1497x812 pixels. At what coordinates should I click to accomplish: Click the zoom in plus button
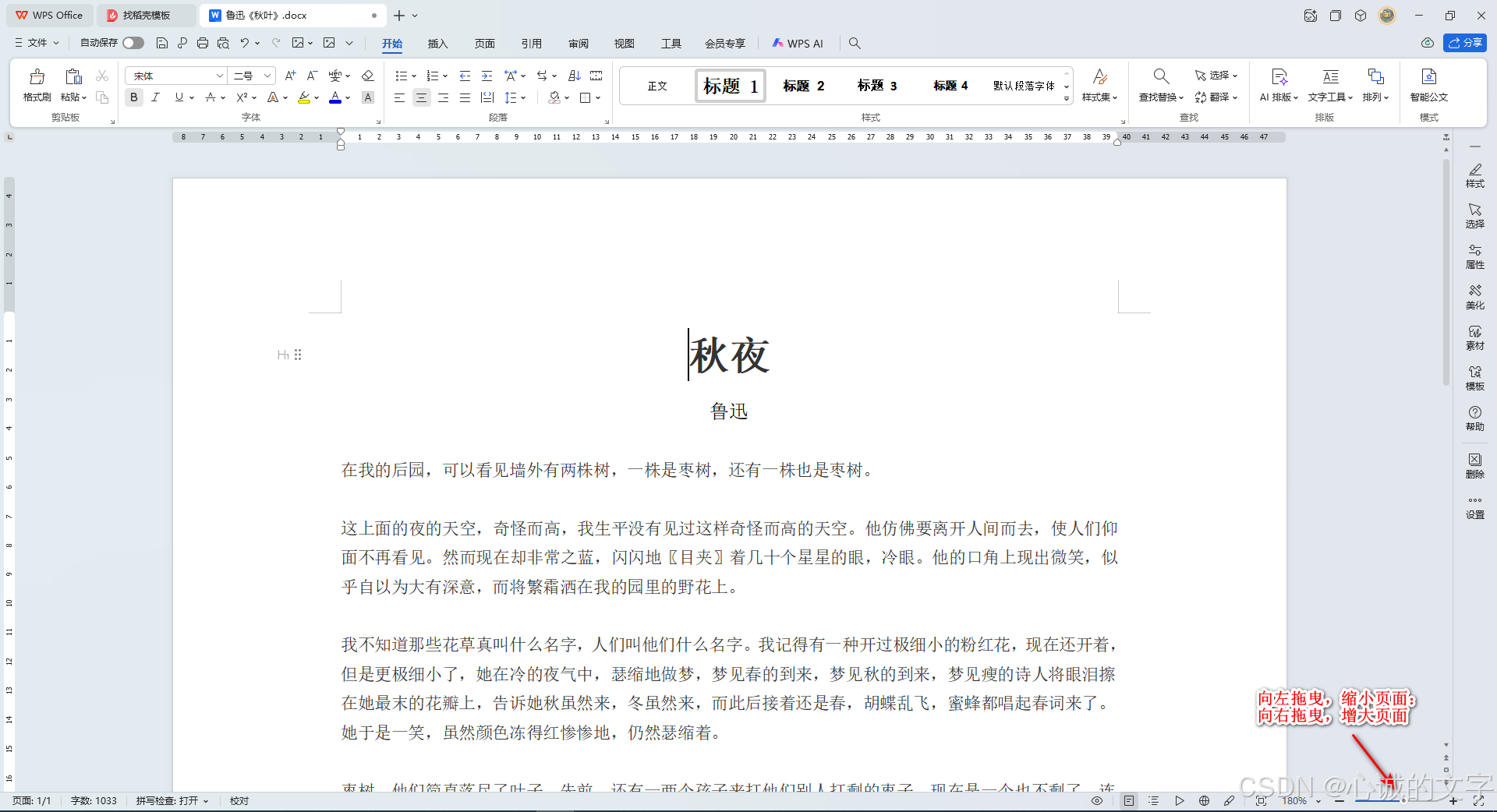(1453, 800)
